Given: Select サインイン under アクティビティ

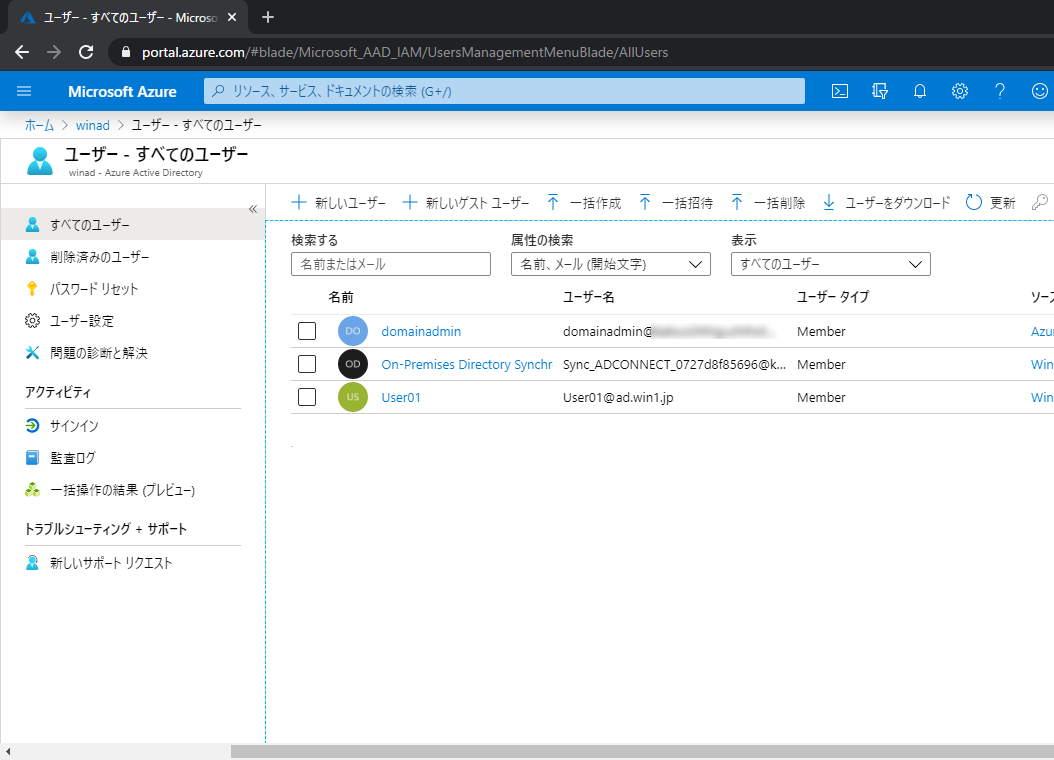Looking at the screenshot, I should pos(132,425).
